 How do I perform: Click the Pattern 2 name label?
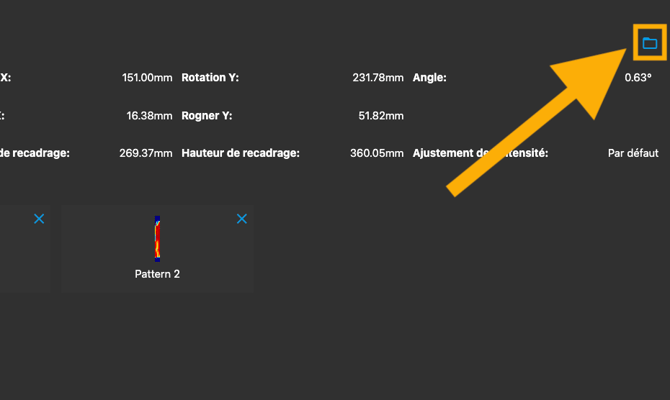(x=157, y=273)
